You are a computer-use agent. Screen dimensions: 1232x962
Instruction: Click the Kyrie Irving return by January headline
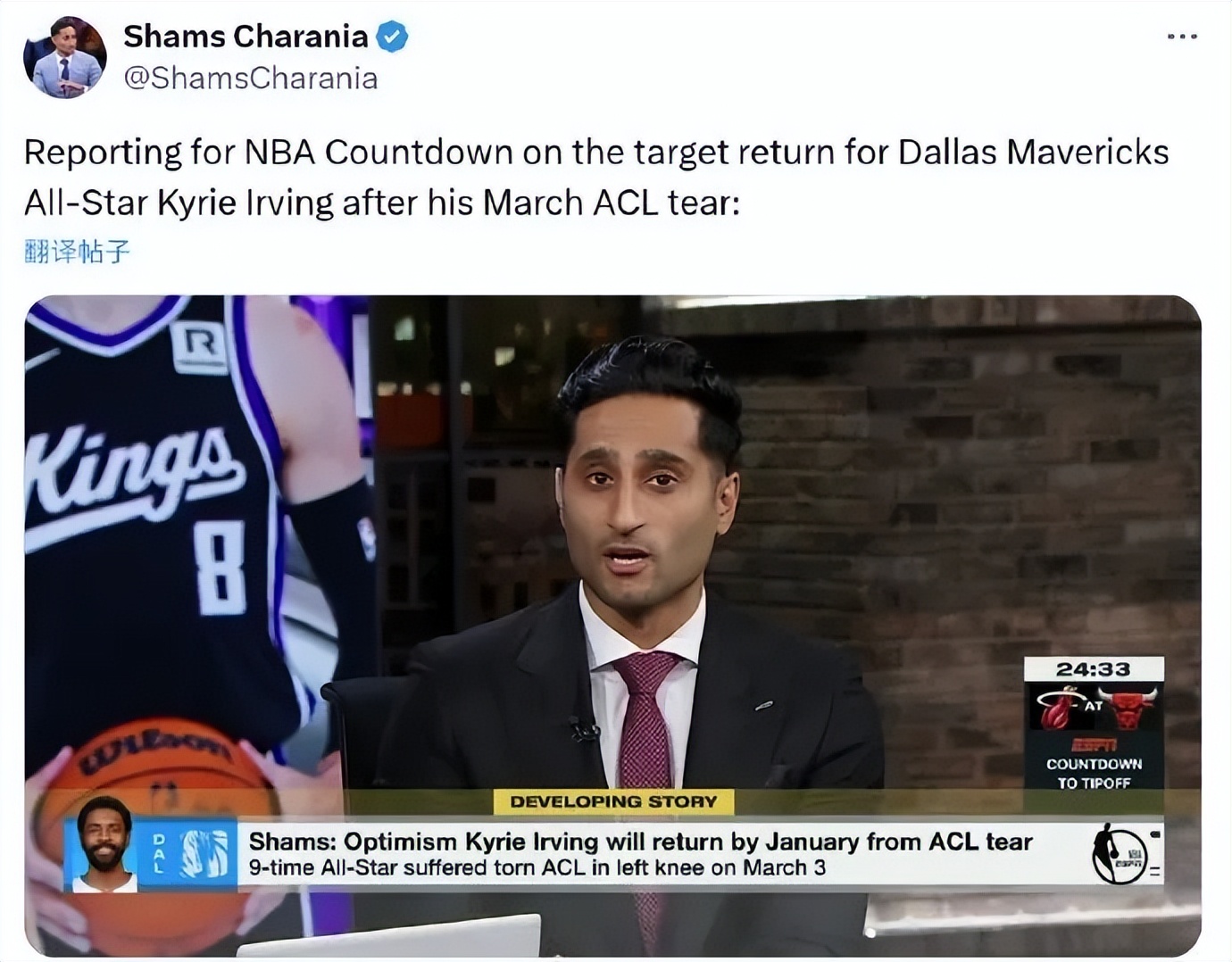[640, 842]
